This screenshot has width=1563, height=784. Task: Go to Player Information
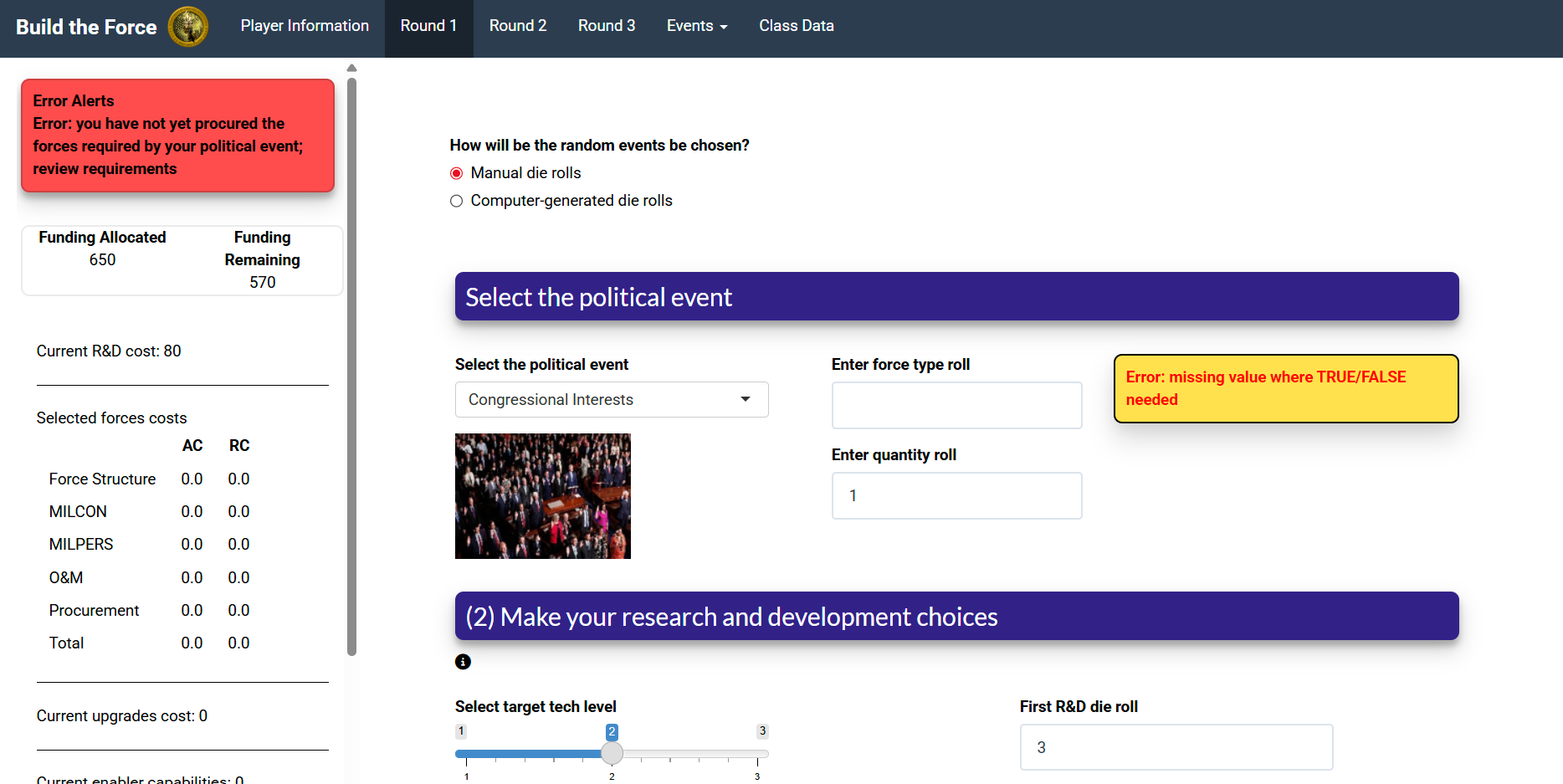[x=305, y=26]
